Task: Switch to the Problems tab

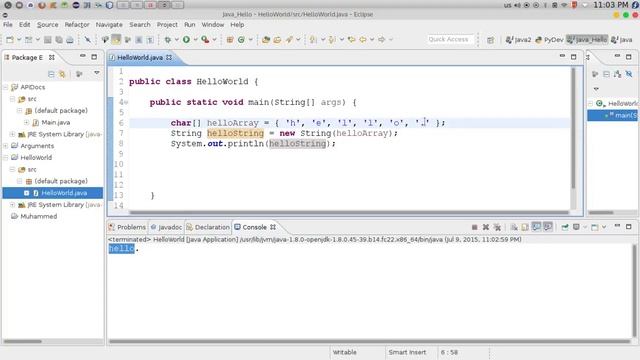Action: (127, 227)
